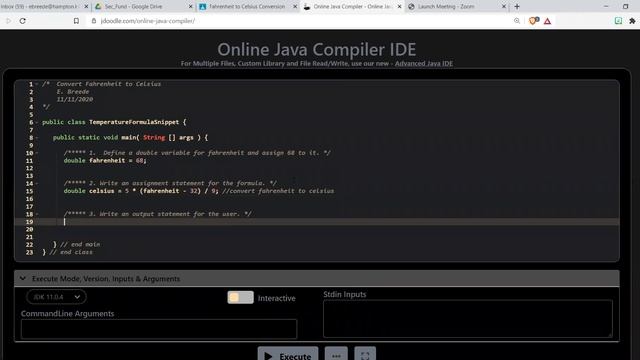Close the Launch Meeting Zoom tab

pyautogui.click(x=504, y=7)
